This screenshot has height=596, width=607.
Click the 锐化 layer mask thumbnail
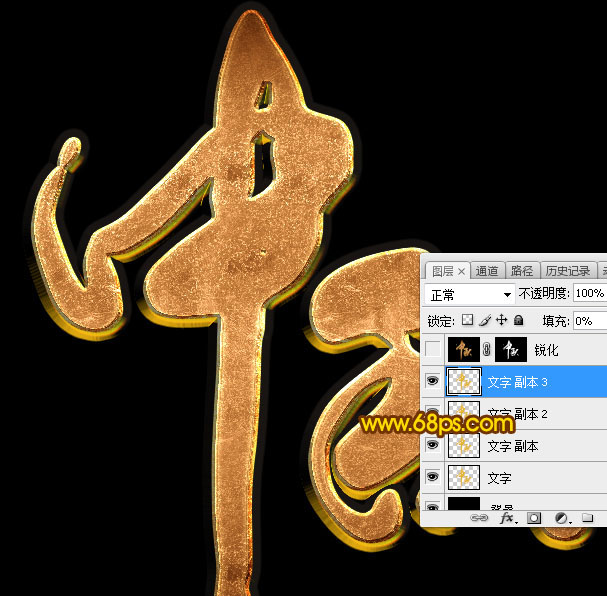511,349
